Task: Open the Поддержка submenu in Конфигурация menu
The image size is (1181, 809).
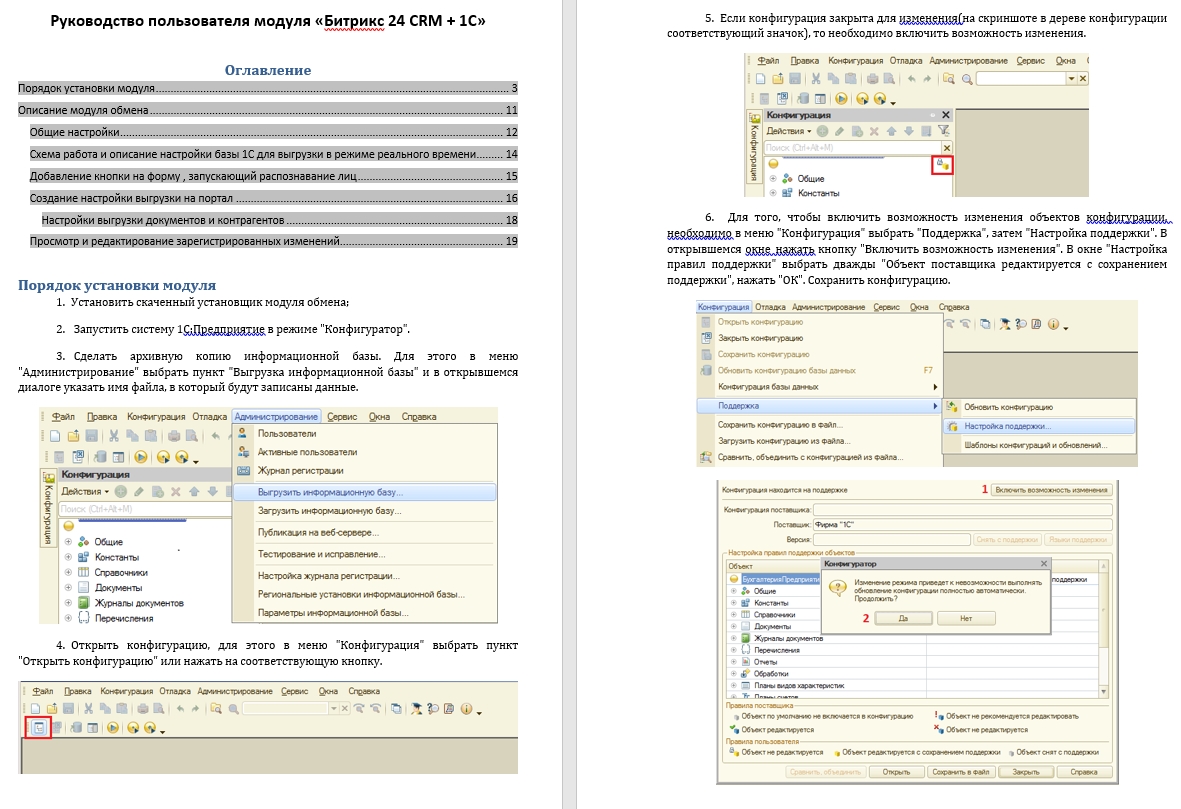Action: pos(819,406)
